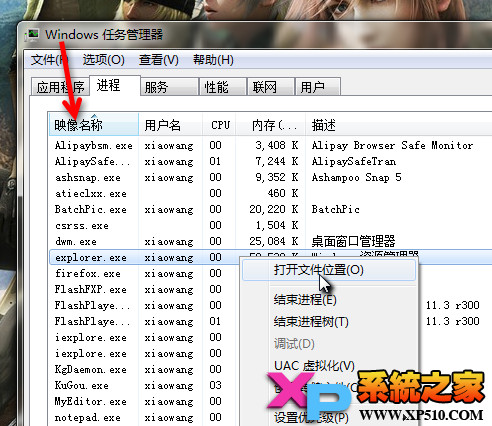Click the 460 K memory value
Viewport: 492px width, 426px height.
pyautogui.click(x=283, y=193)
